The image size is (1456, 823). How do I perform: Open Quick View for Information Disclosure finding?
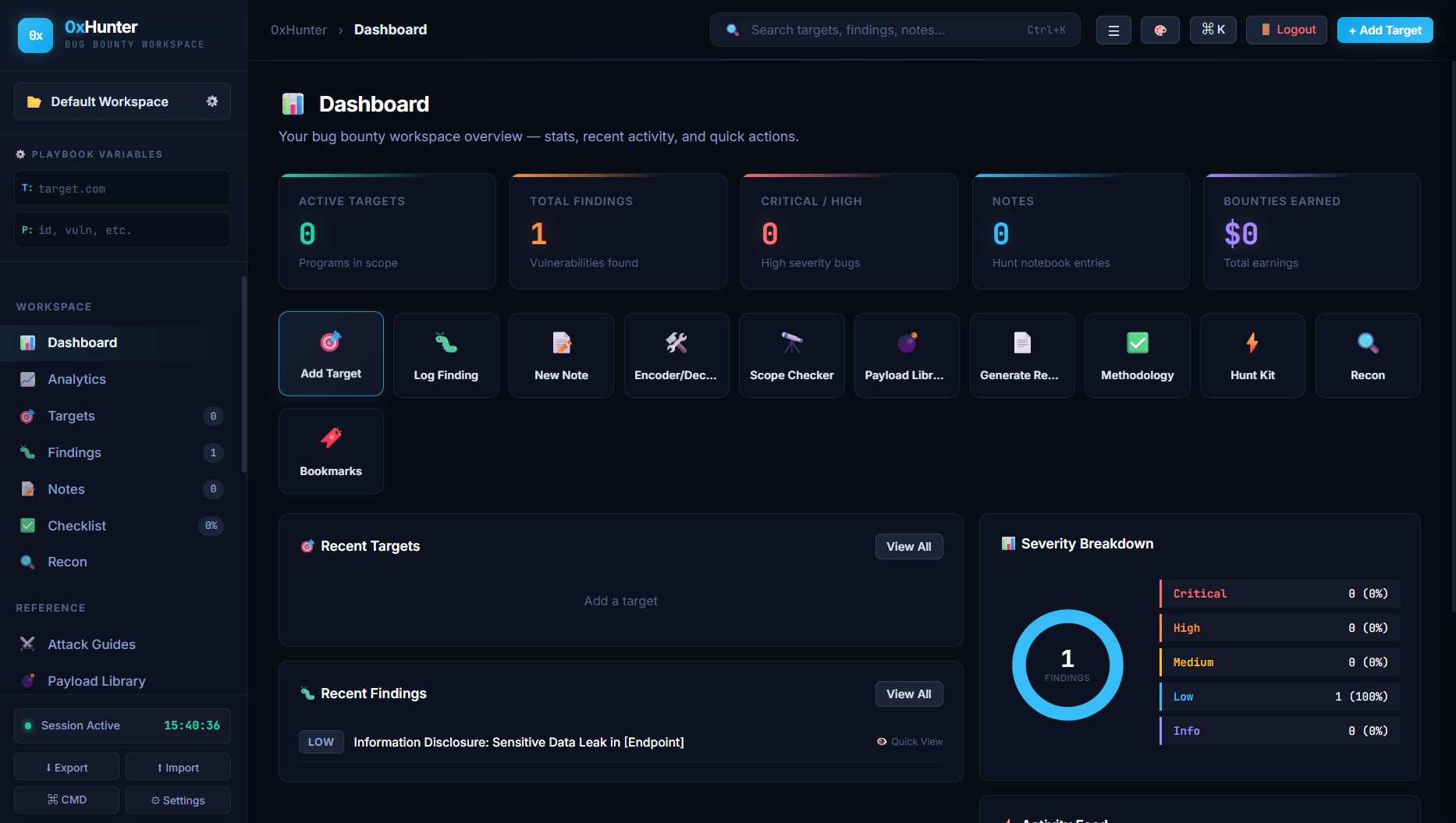click(910, 741)
